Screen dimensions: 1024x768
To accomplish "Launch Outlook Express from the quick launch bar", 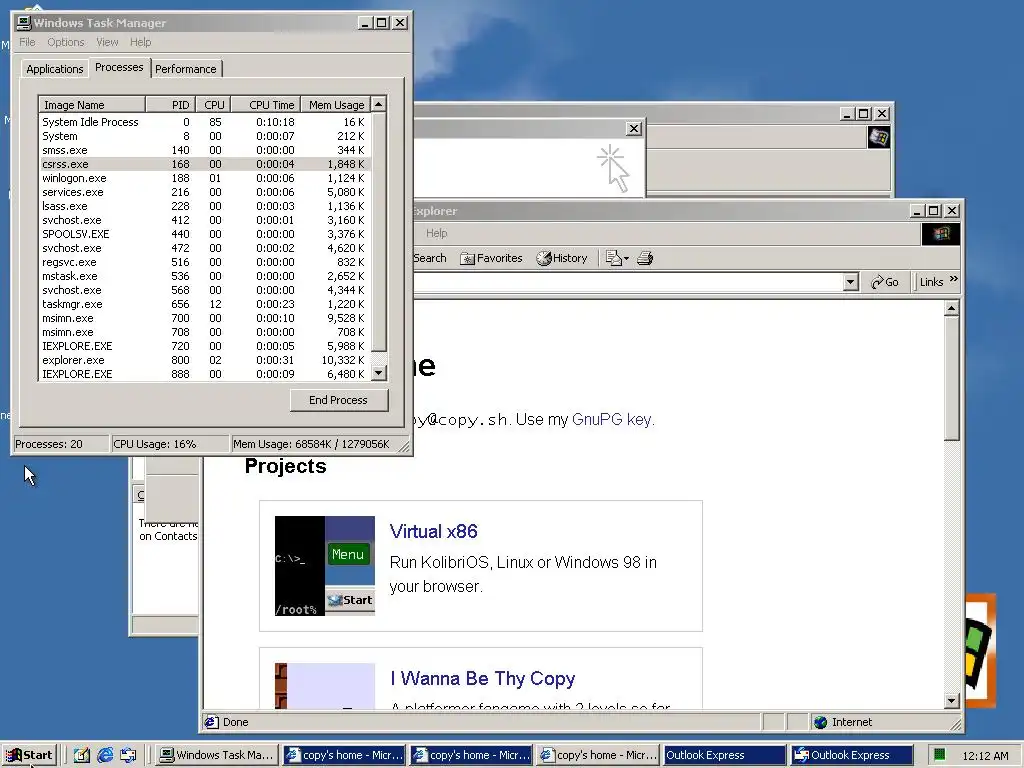I will [x=128, y=755].
